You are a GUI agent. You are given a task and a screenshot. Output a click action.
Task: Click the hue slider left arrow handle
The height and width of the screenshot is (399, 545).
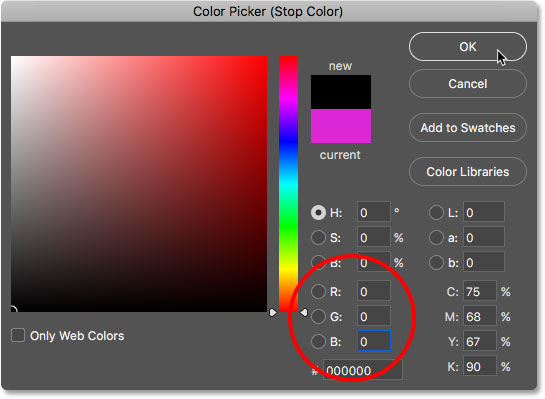point(273,313)
